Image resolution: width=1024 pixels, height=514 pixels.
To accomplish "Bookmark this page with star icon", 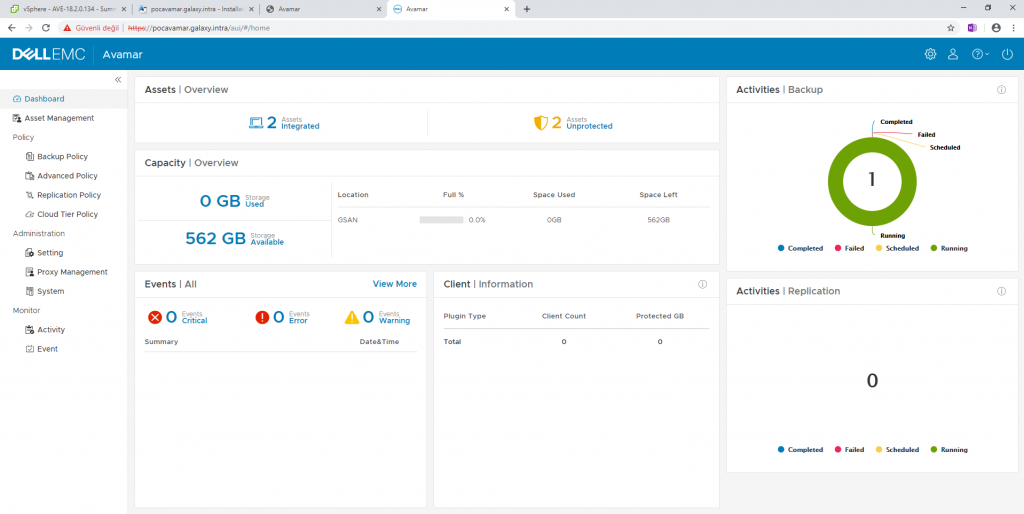I will click(x=951, y=28).
